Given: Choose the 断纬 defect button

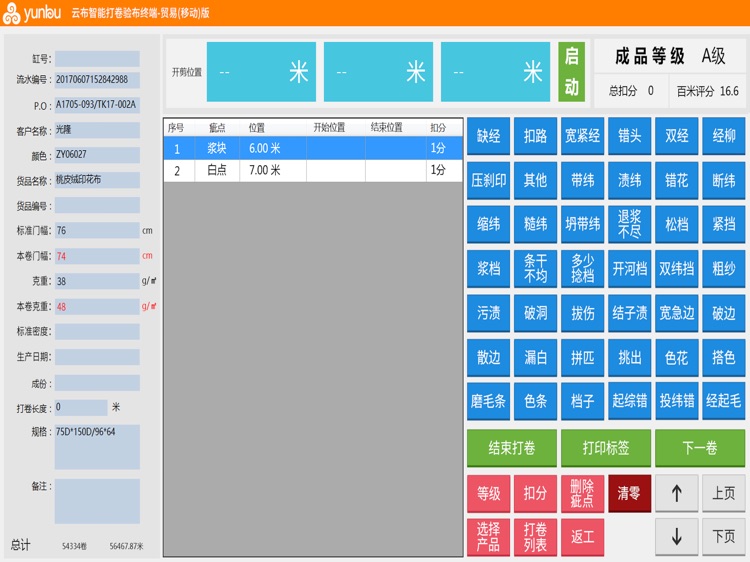Looking at the screenshot, I should (724, 180).
